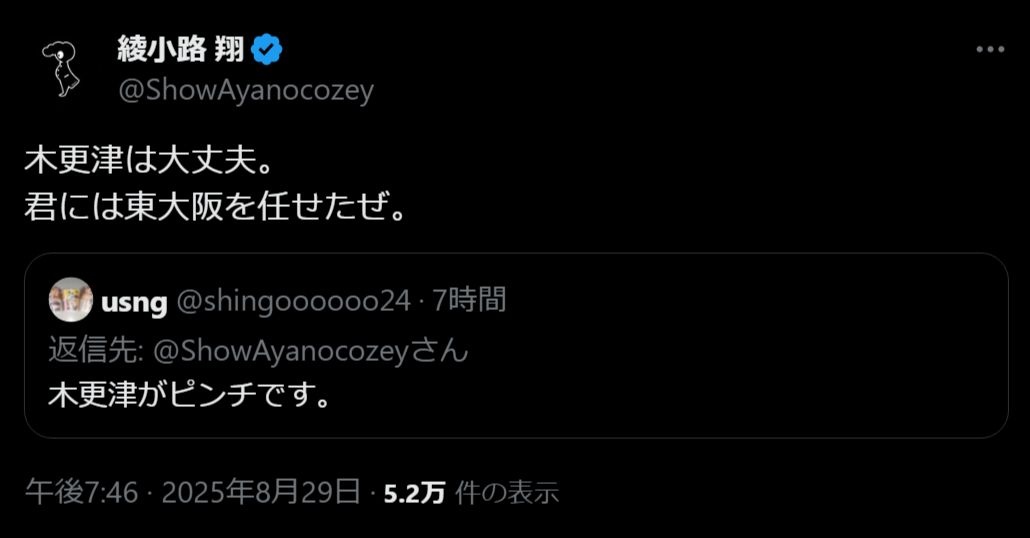Open the @ShowAyanocozeyさん mention in the reply line

[311, 351]
